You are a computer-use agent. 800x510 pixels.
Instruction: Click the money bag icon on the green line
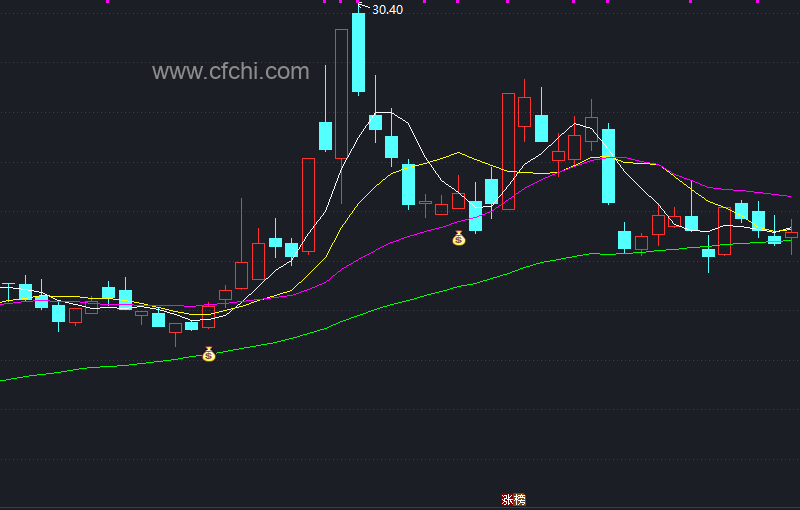point(209,354)
